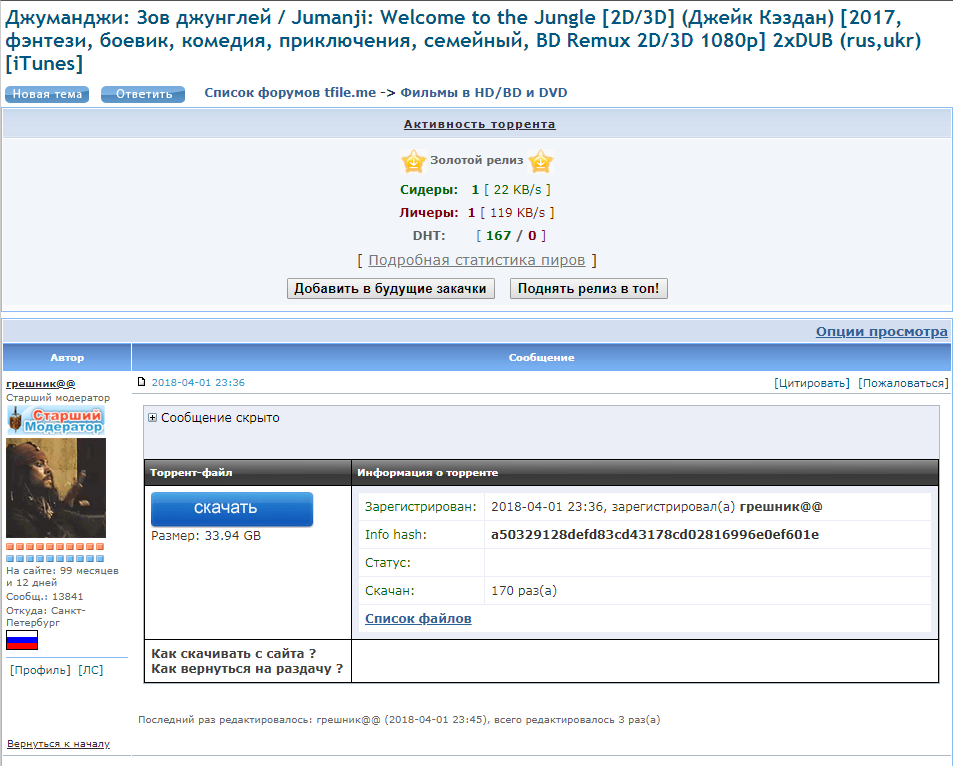Click the New Topic button (Новая тема)
Image resolution: width=953 pixels, height=766 pixels.
(x=47, y=94)
